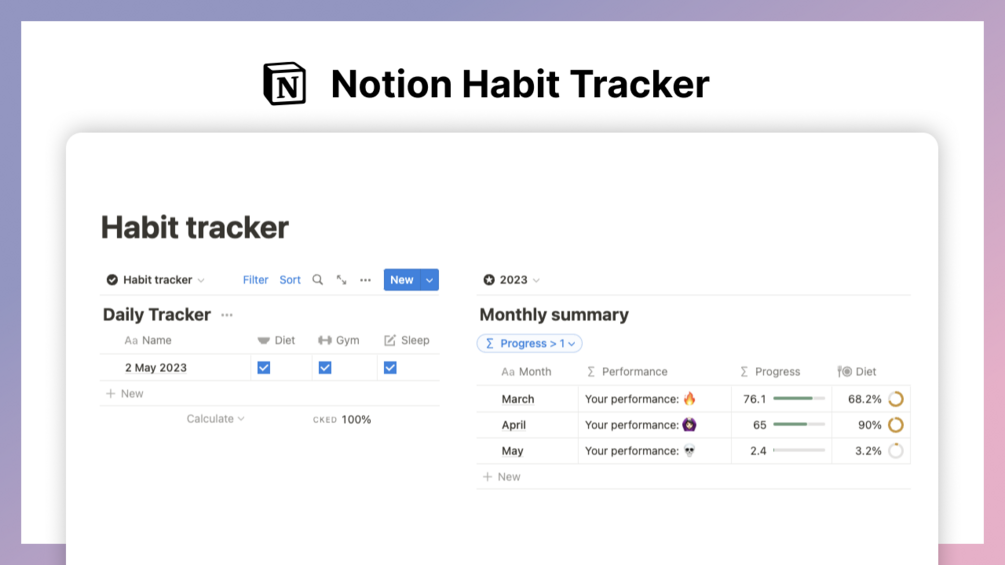This screenshot has height=565, width=1005.
Task: Open the three-dot database options menu
Action: tap(365, 280)
